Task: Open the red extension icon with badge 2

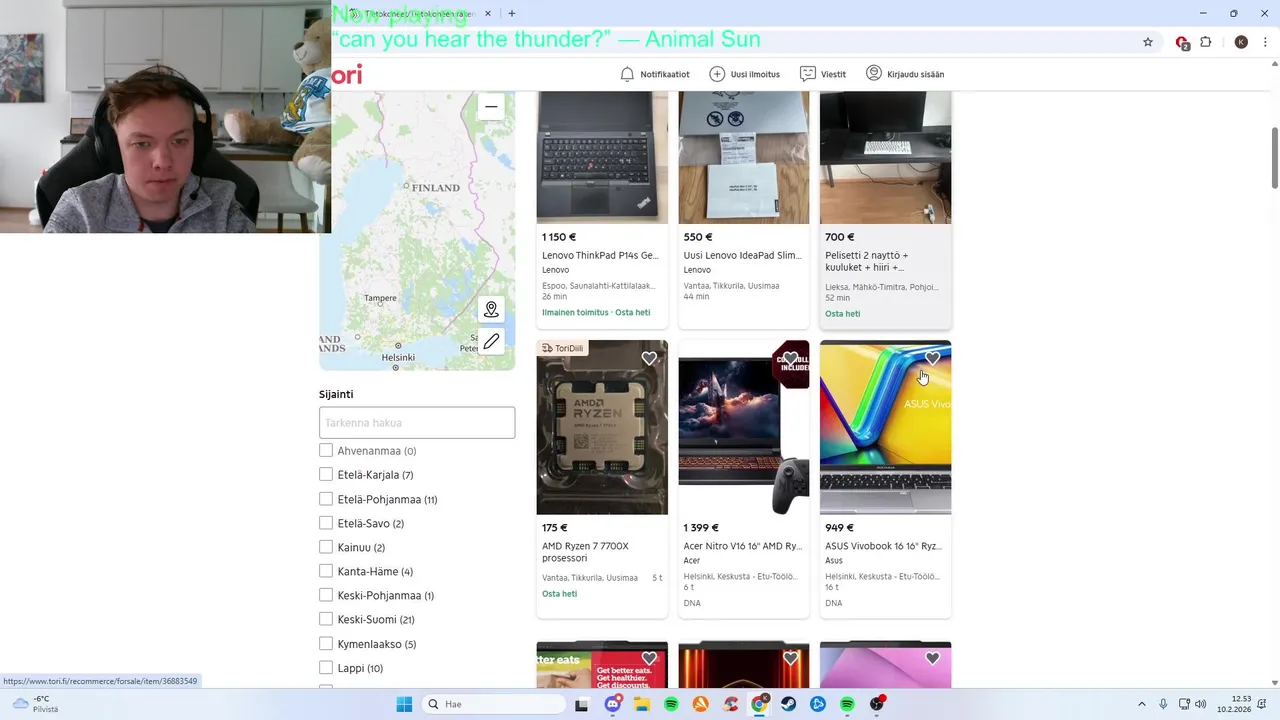Action: (x=1182, y=42)
